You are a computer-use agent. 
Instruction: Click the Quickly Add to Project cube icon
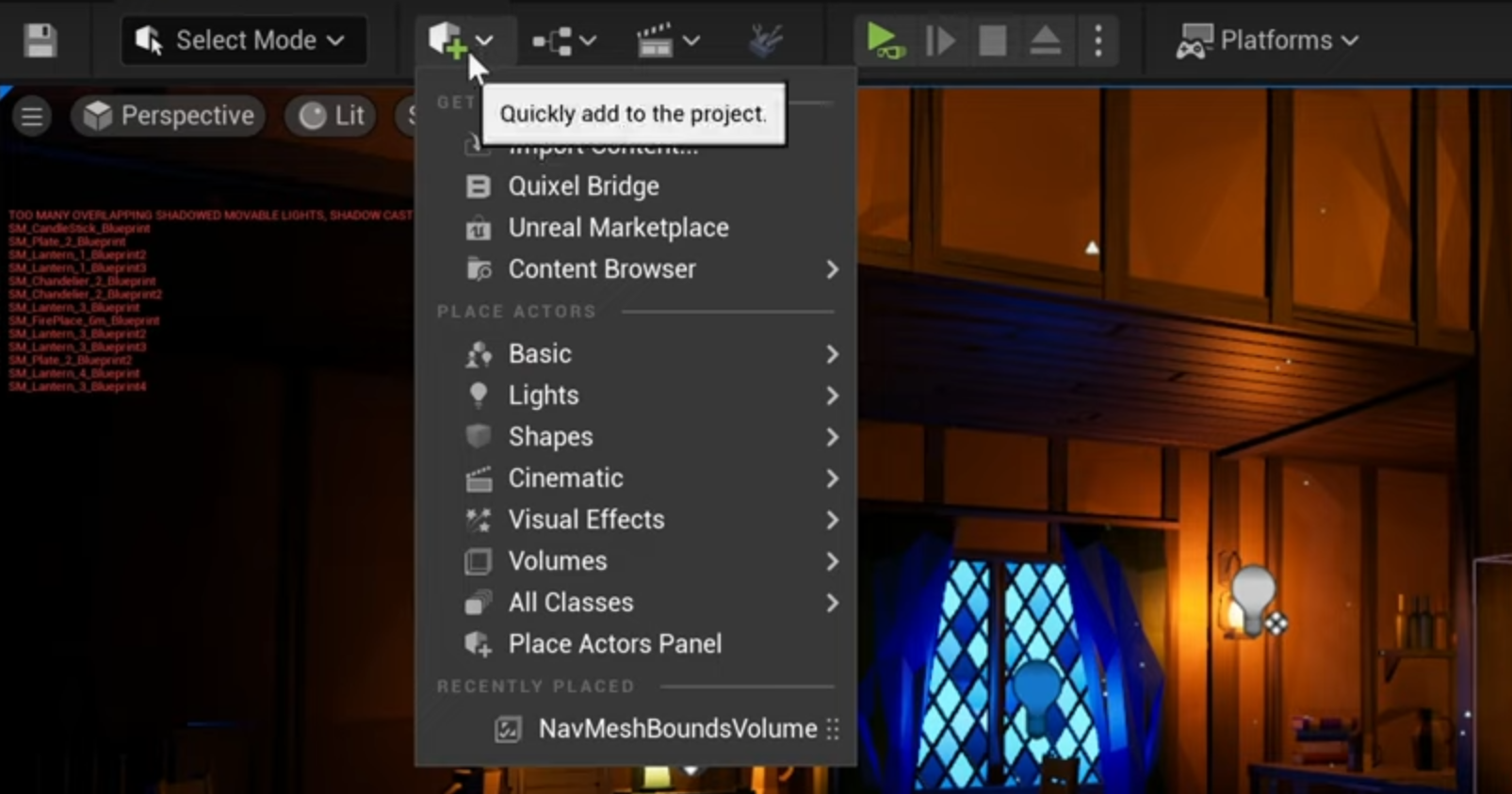tap(447, 41)
